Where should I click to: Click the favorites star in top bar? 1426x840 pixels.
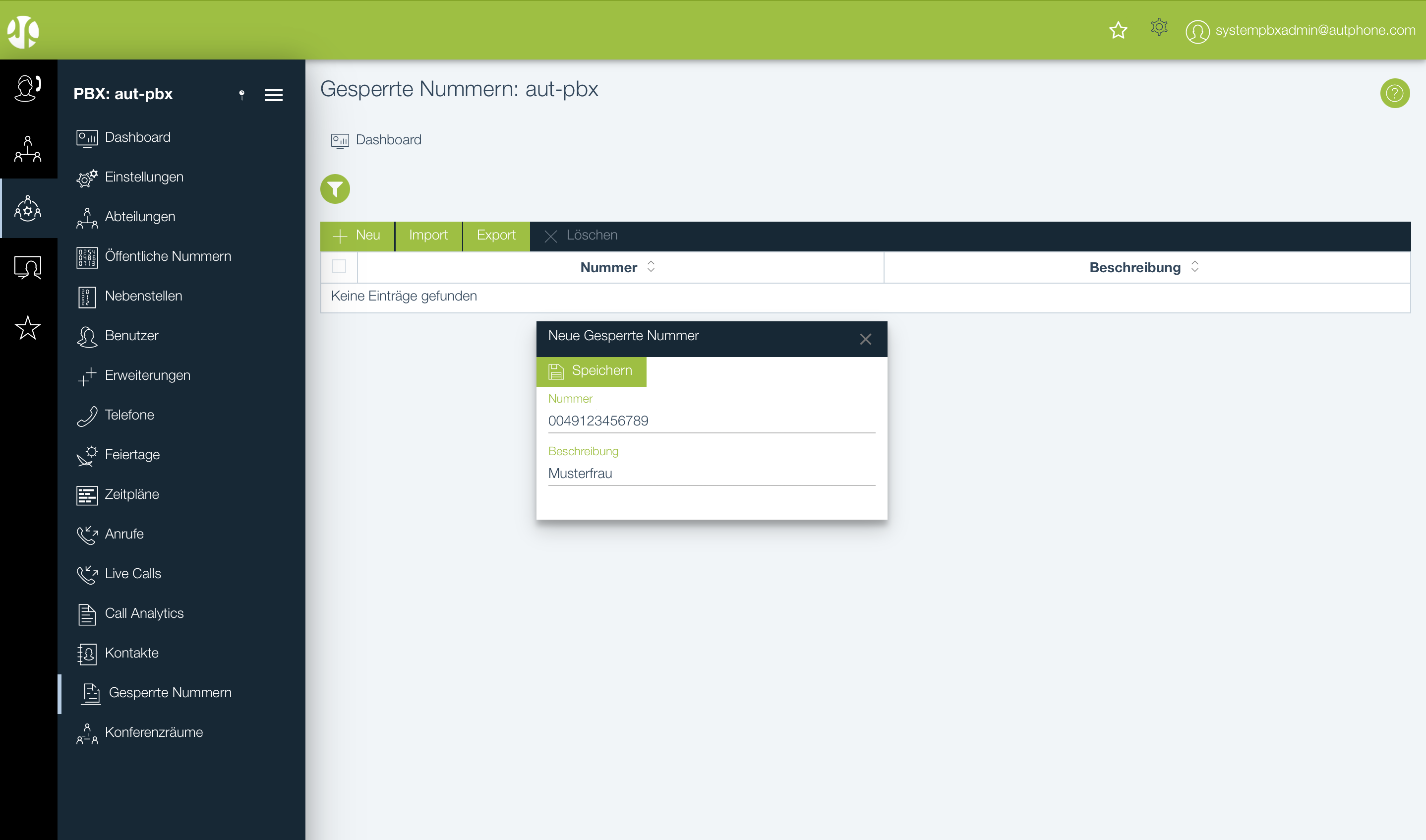pos(1118,30)
